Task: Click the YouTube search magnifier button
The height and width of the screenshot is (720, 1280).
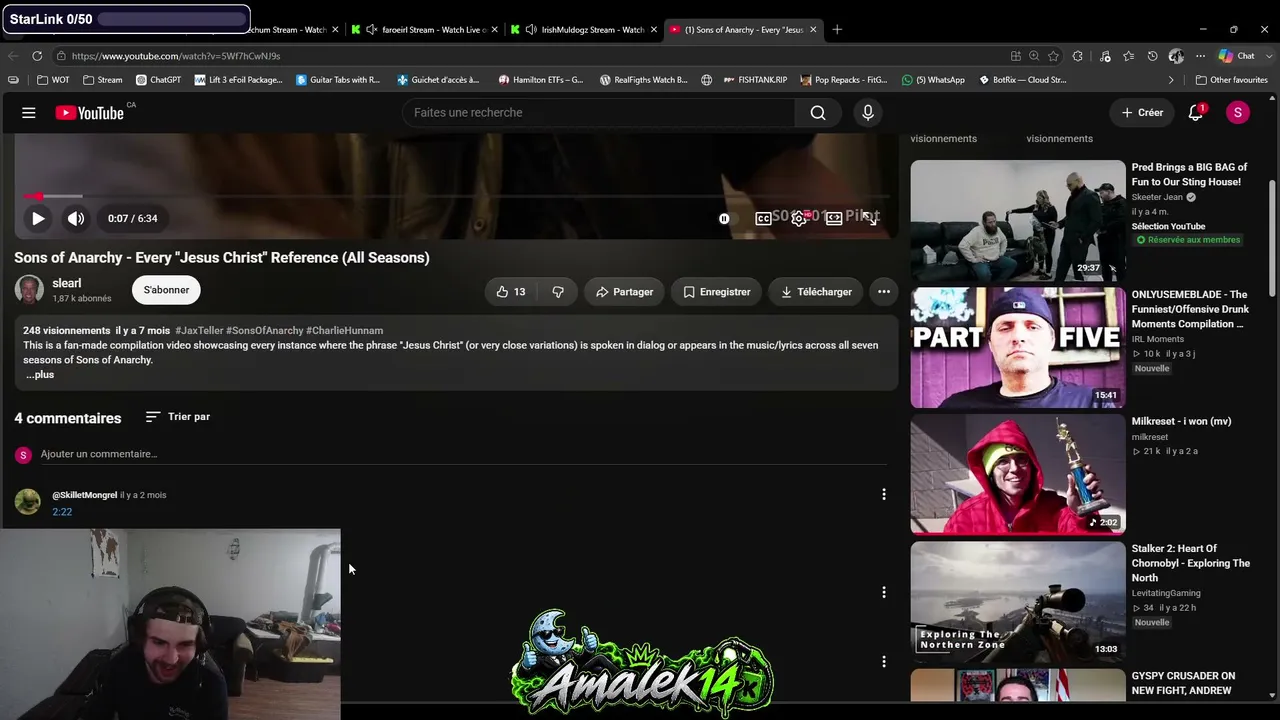Action: tap(818, 113)
